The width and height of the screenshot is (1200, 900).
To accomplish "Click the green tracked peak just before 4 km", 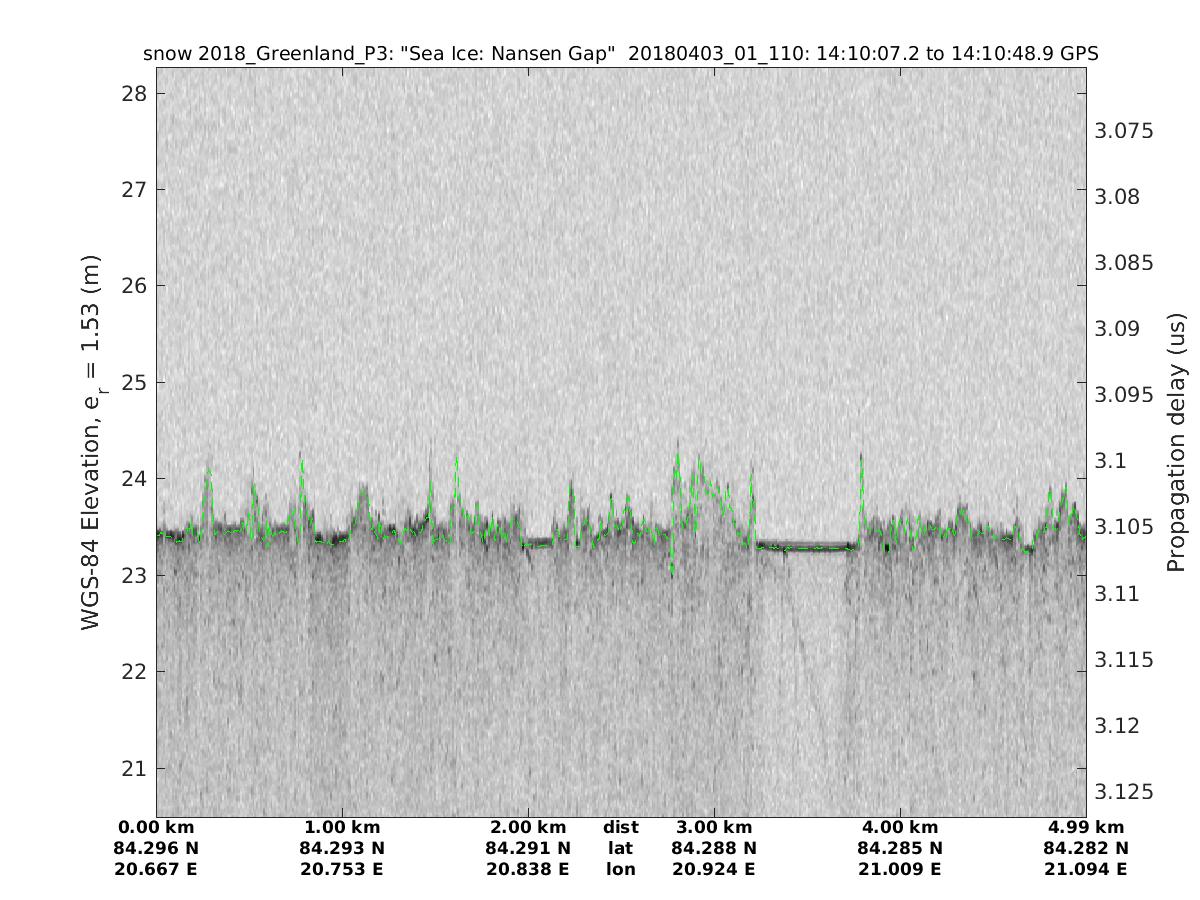I will pyautogui.click(x=860, y=460).
